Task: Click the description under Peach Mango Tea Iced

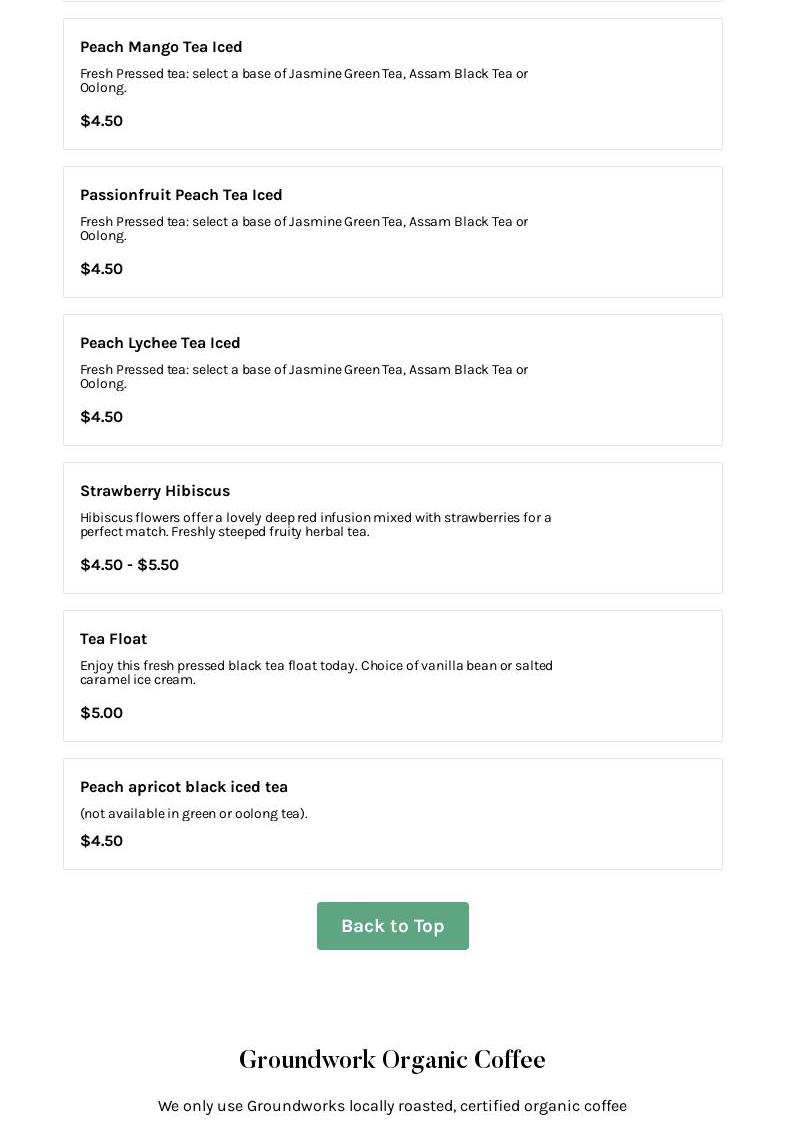Action: pos(303,80)
